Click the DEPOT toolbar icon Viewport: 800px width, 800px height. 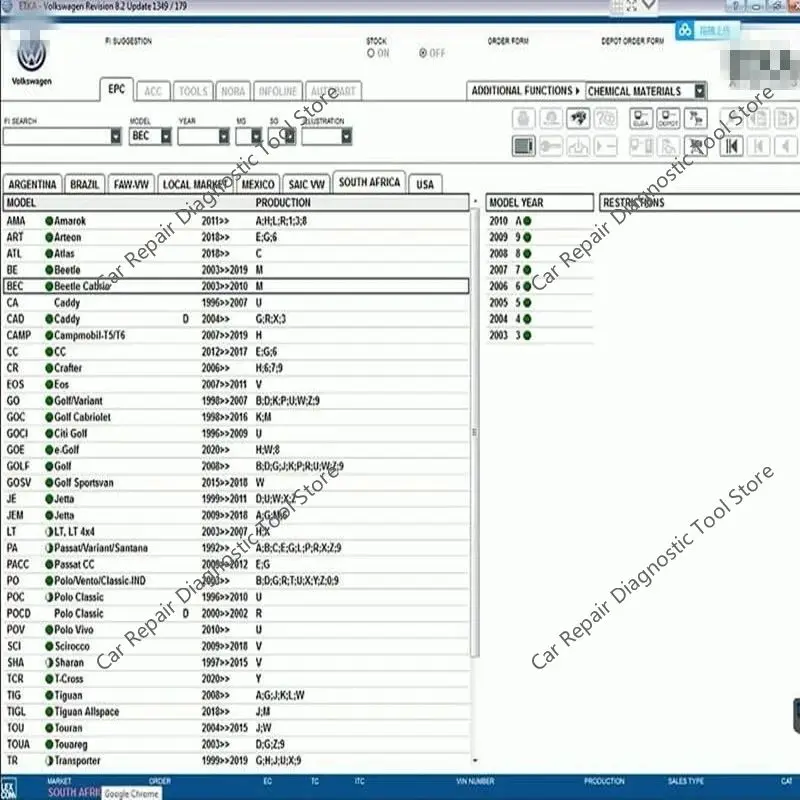[x=667, y=119]
